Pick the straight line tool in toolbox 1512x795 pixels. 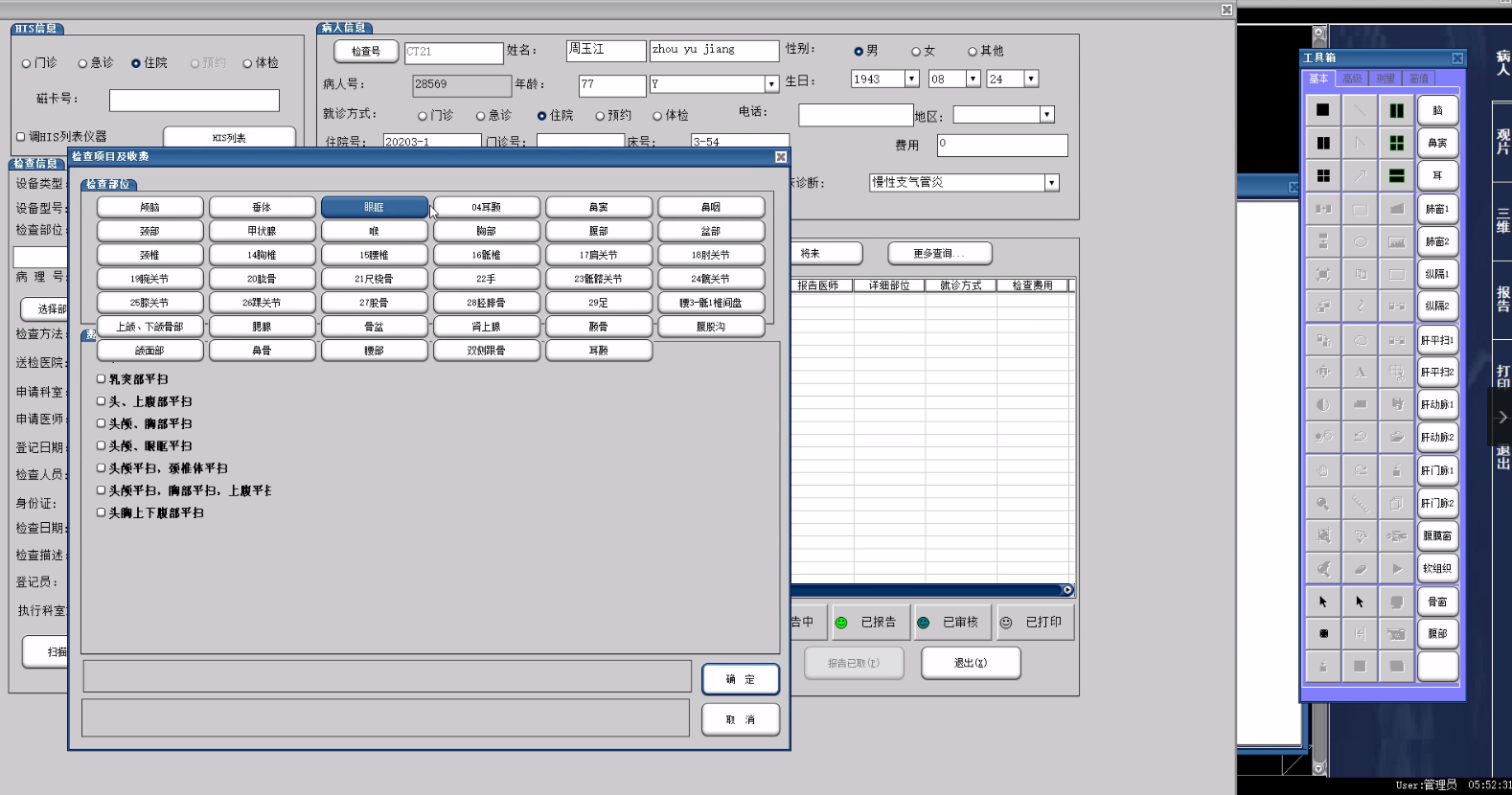pyautogui.click(x=1360, y=110)
